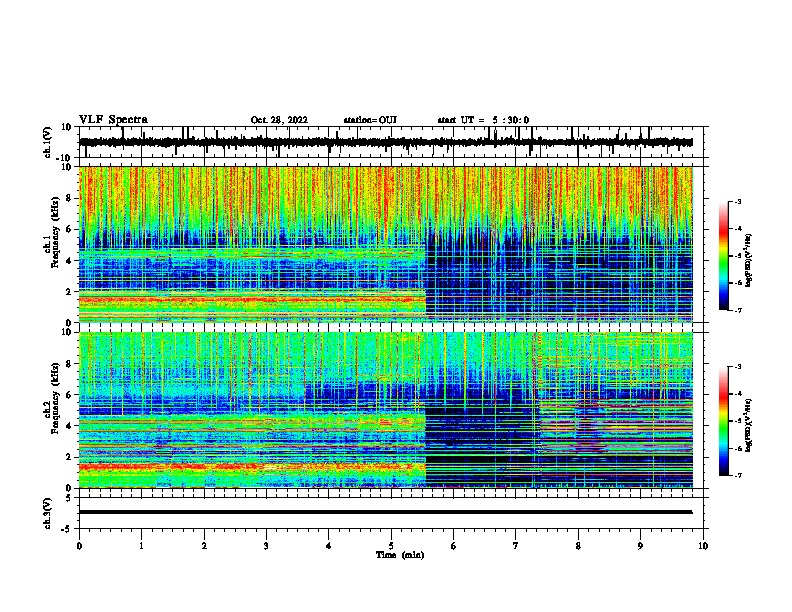Click the 'VLF Spectra' title text
The image size is (792, 612).
click(113, 120)
